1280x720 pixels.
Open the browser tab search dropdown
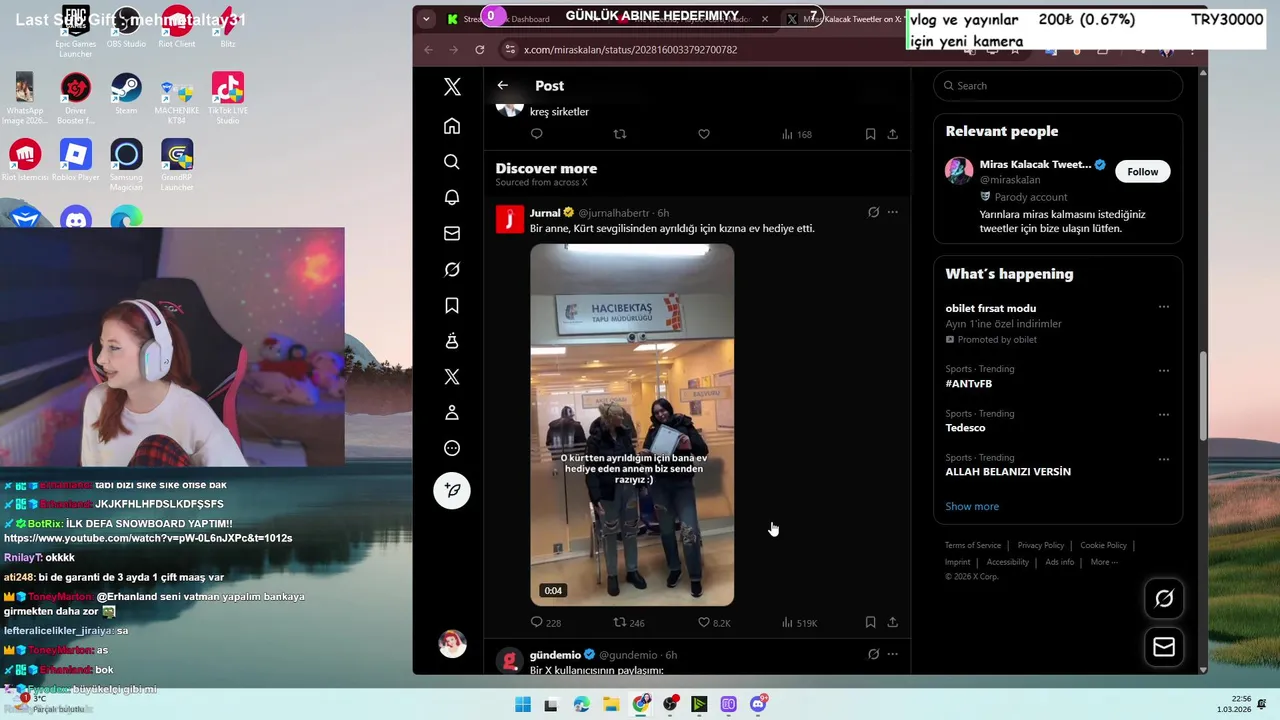pyautogui.click(x=426, y=19)
